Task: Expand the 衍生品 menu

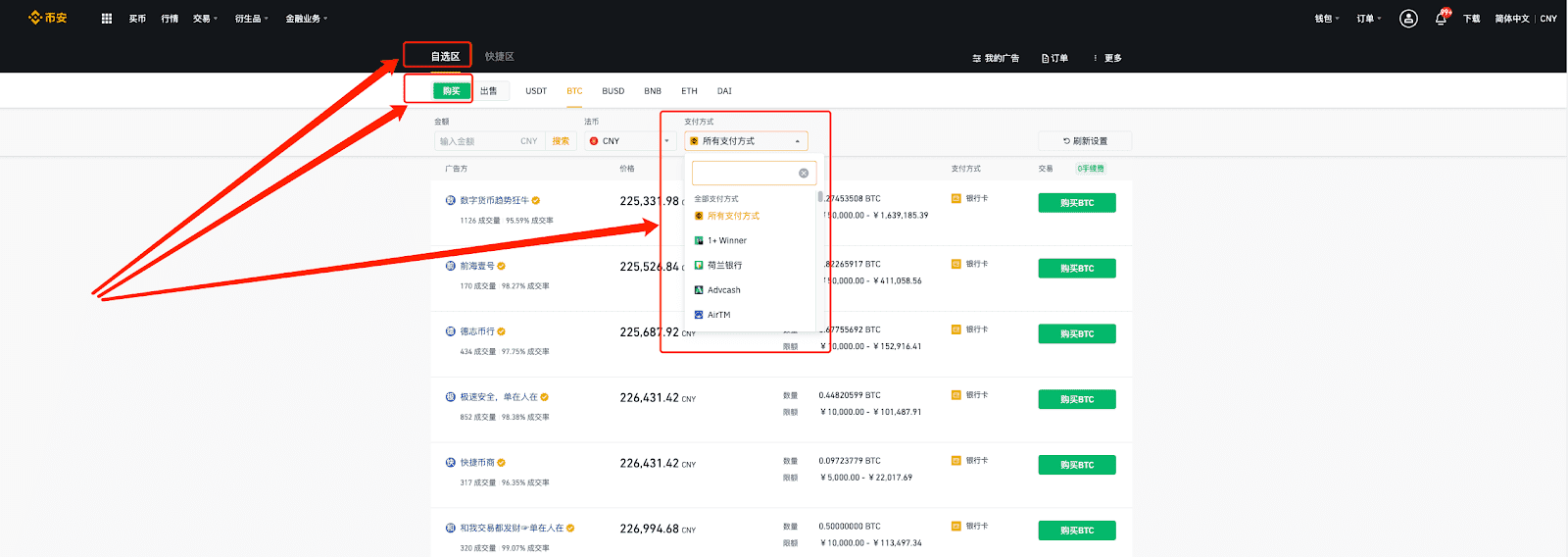Action: coord(252,19)
